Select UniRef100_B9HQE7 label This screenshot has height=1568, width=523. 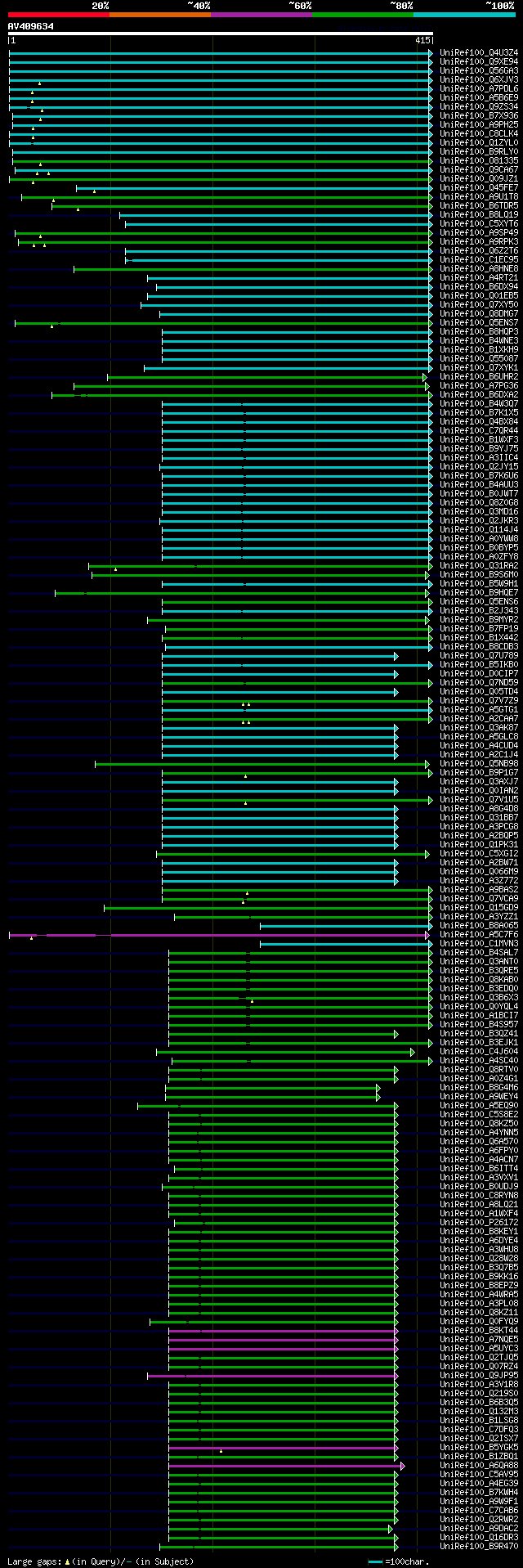coord(479,593)
